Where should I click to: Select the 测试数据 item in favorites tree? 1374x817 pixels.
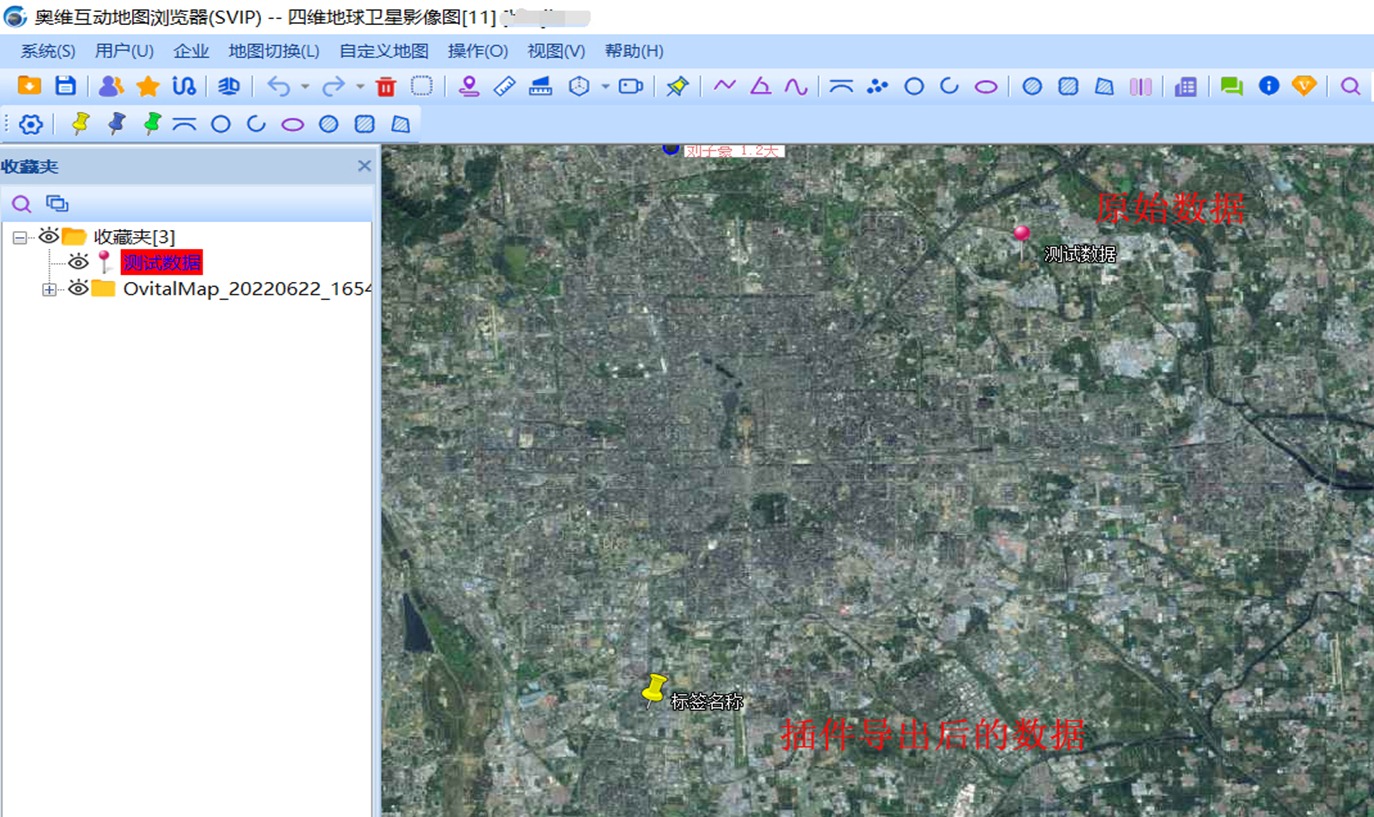pos(161,263)
